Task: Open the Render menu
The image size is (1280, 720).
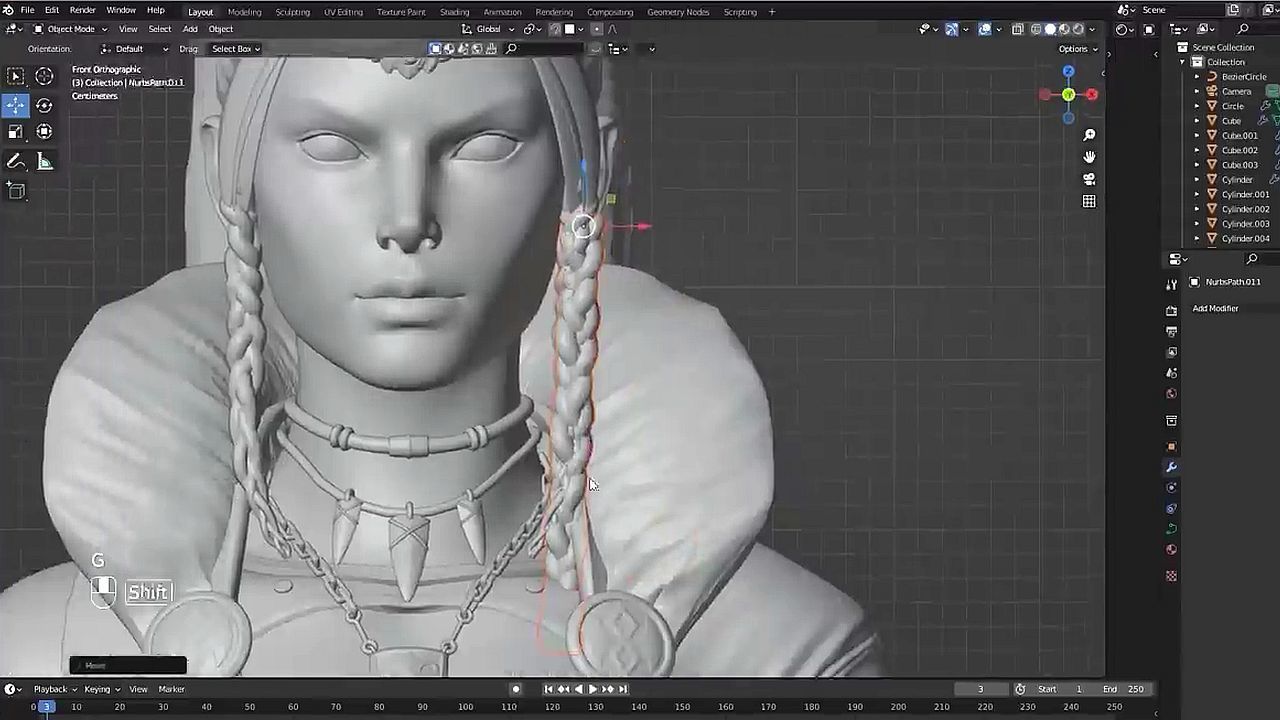Action: 82,10
